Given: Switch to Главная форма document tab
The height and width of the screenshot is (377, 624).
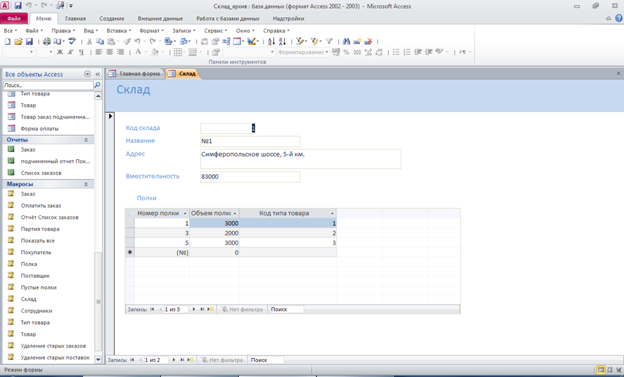Looking at the screenshot, I should [135, 74].
